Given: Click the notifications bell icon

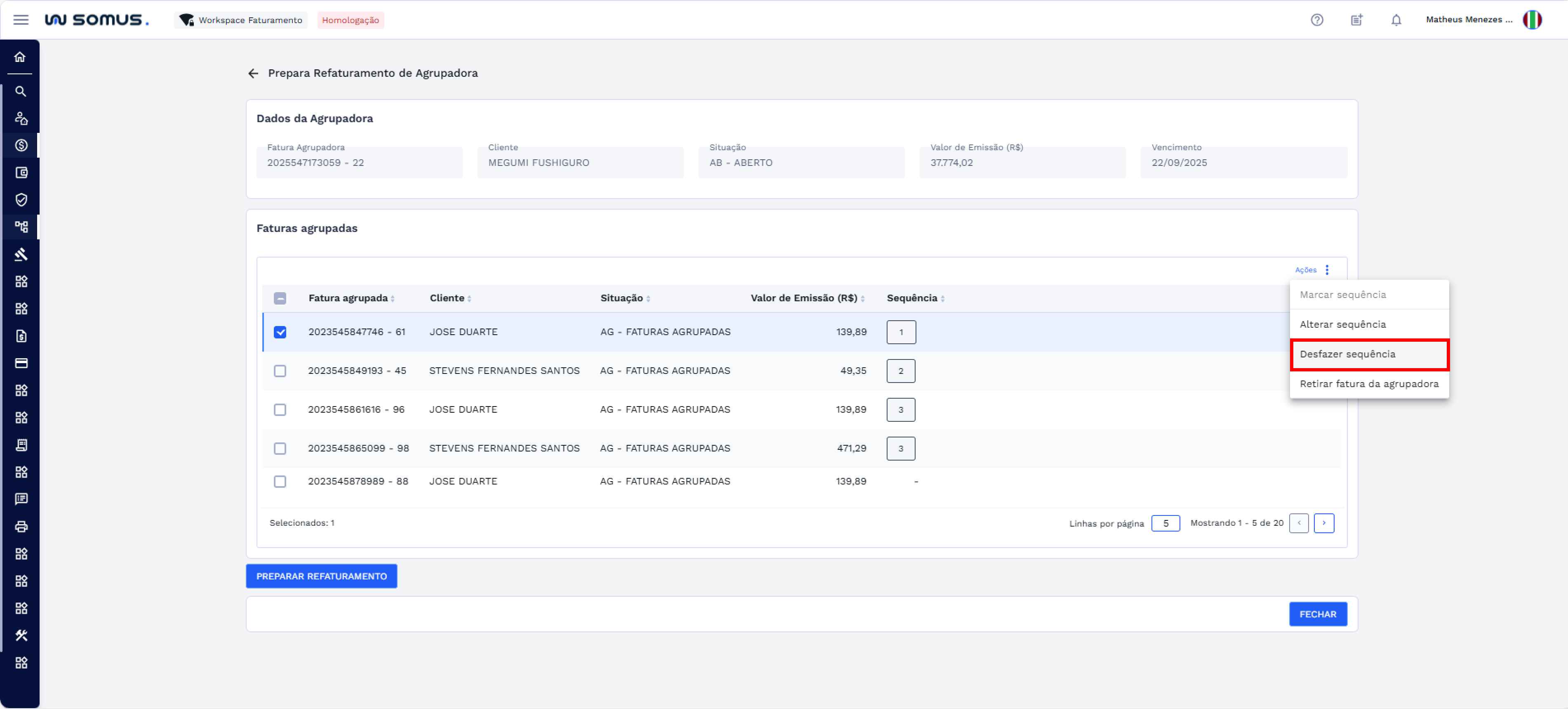Looking at the screenshot, I should coord(1396,19).
